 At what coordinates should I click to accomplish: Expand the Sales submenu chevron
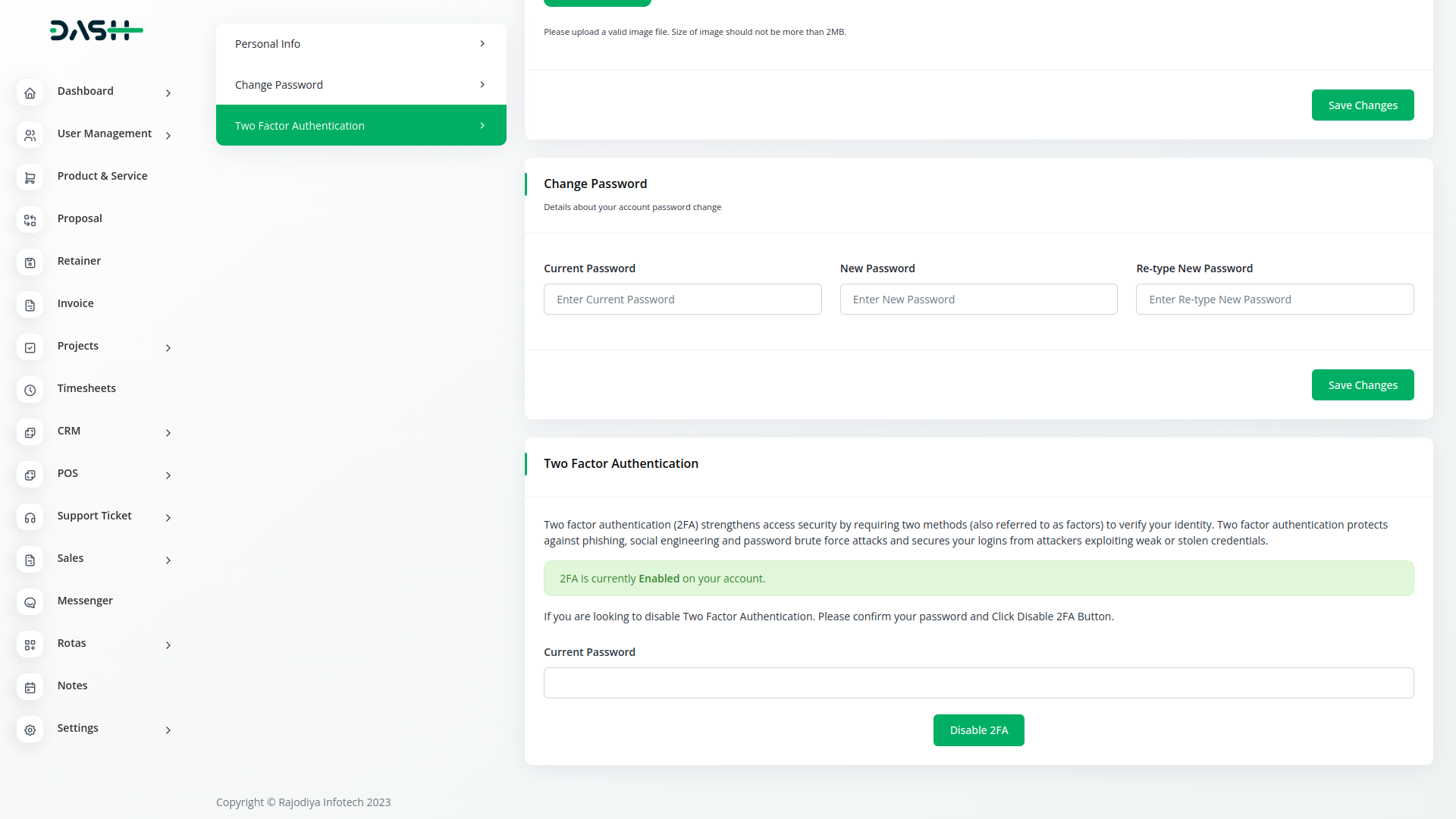[x=168, y=560]
